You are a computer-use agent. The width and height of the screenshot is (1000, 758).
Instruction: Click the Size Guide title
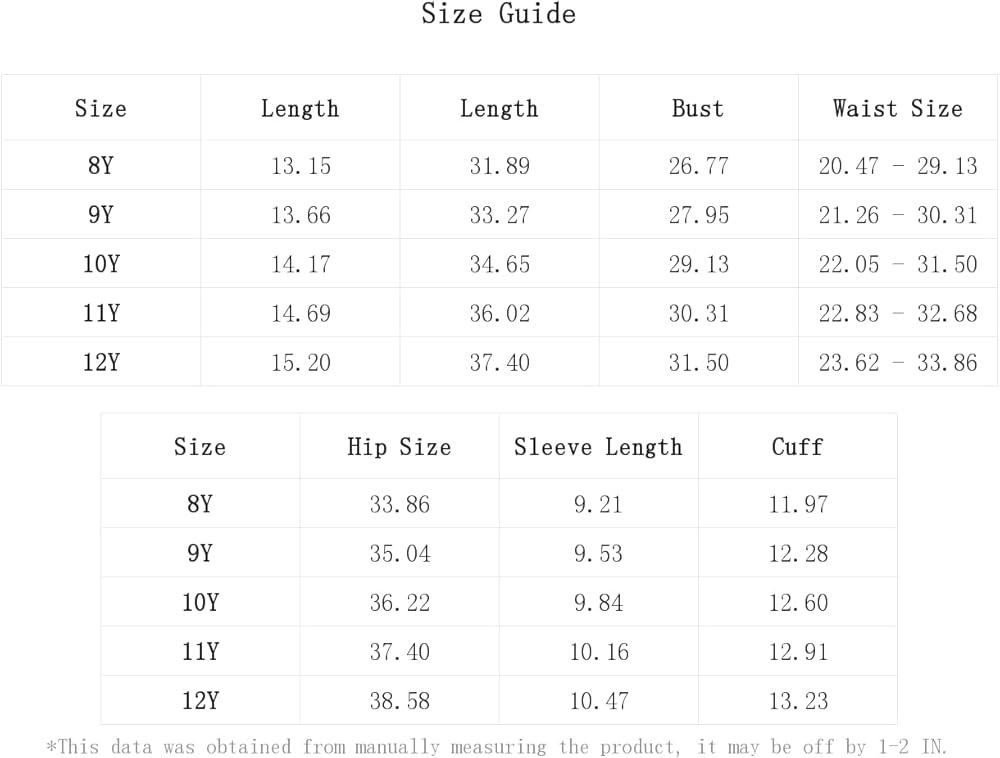[x=498, y=15]
